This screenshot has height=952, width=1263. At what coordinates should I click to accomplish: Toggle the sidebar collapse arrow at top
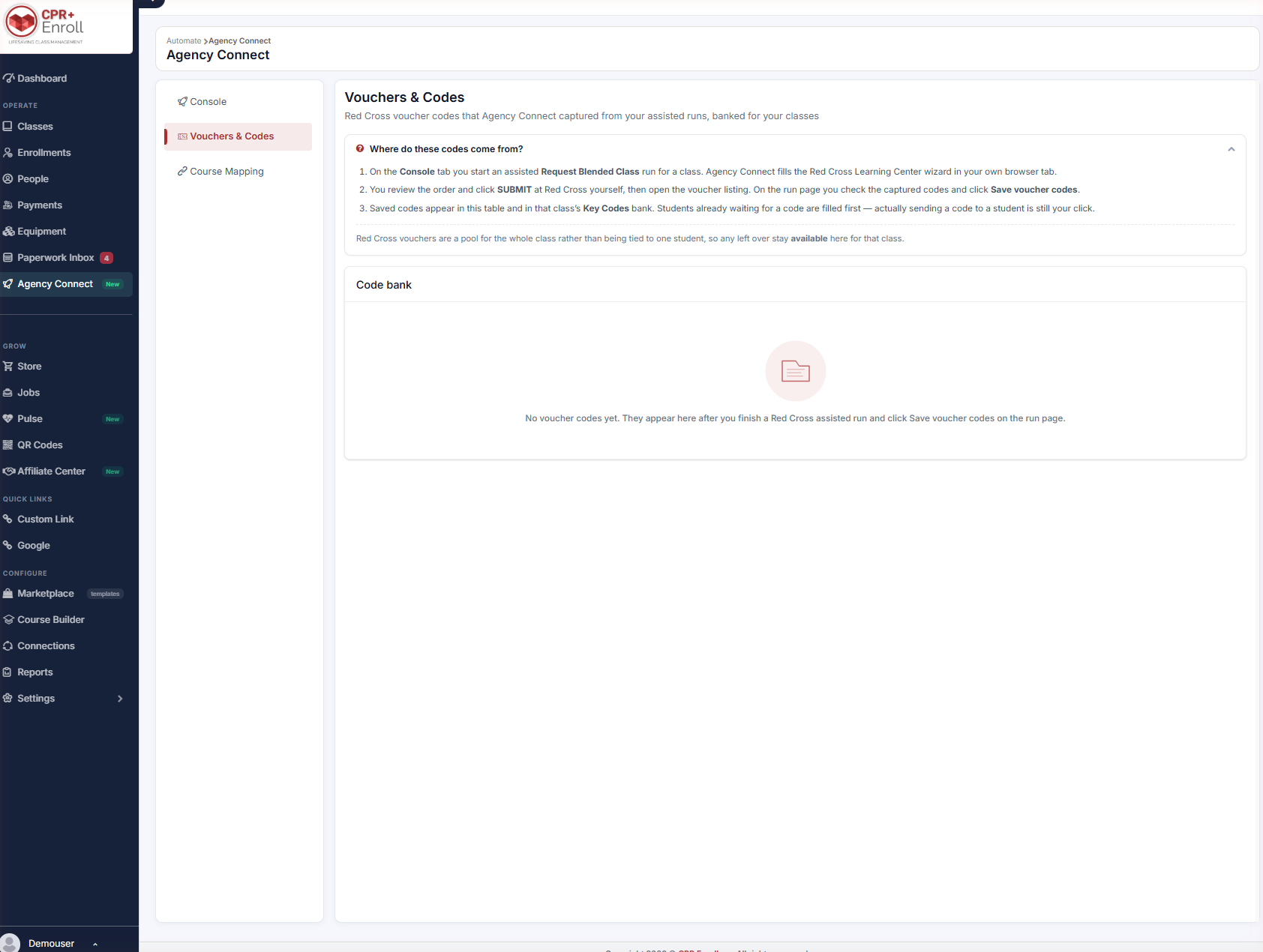click(x=151, y=2)
